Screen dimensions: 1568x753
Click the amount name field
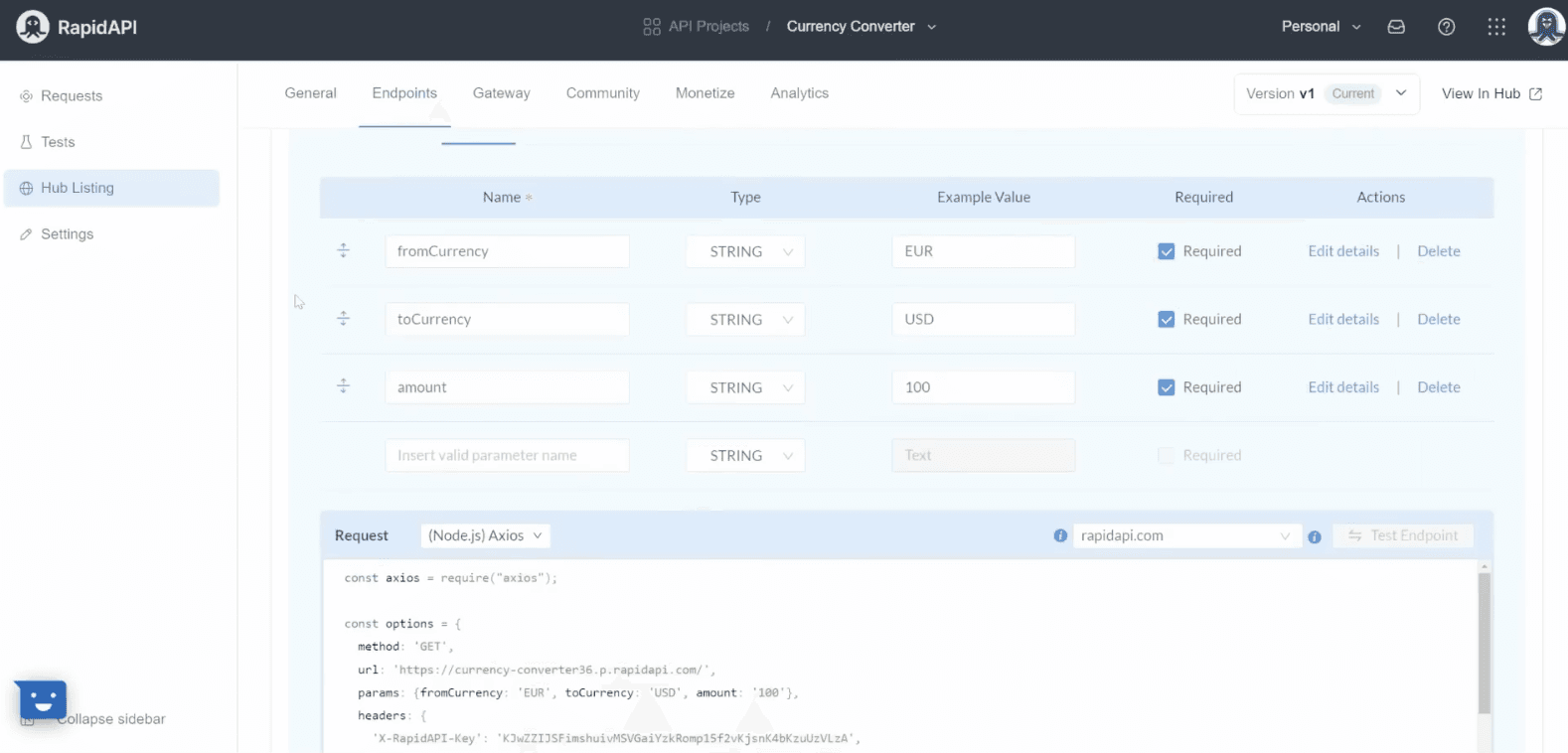(x=507, y=387)
